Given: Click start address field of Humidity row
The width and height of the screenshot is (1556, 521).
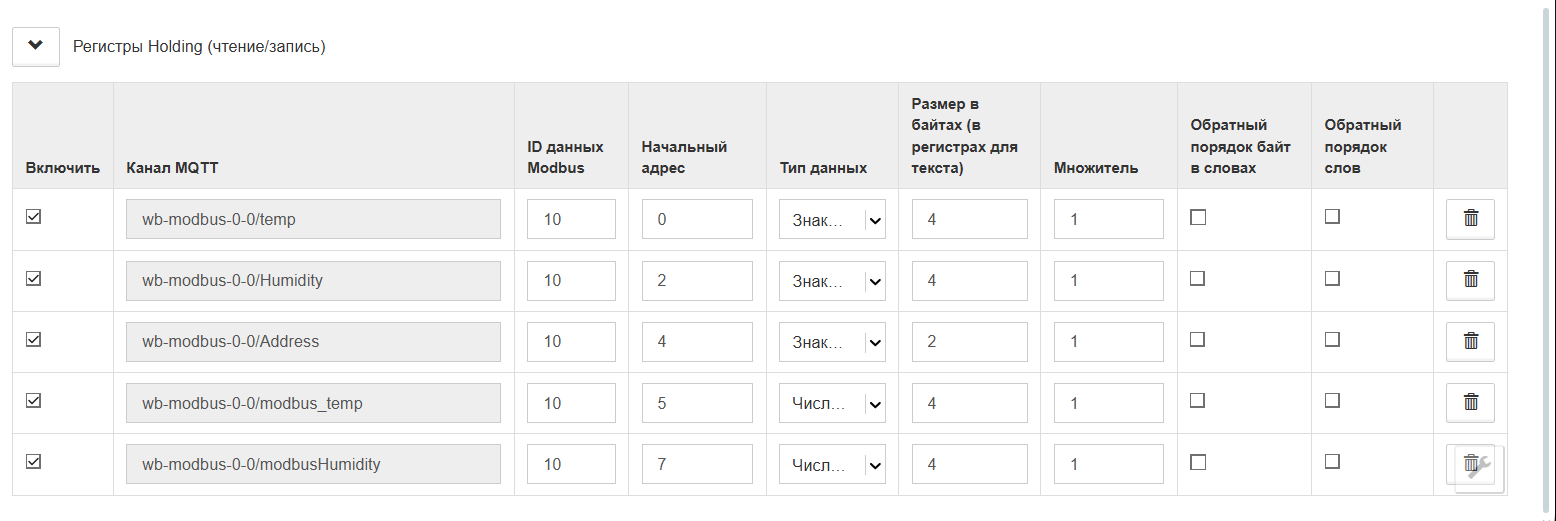Looking at the screenshot, I should coord(696,281).
